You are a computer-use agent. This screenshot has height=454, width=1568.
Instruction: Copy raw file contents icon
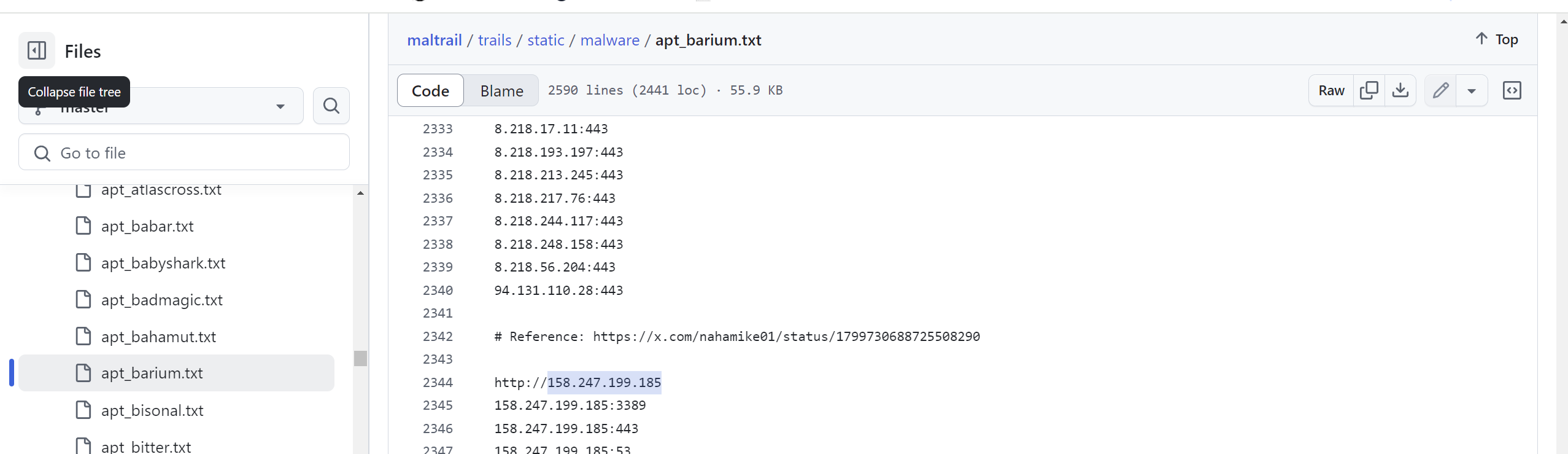tap(1369, 90)
